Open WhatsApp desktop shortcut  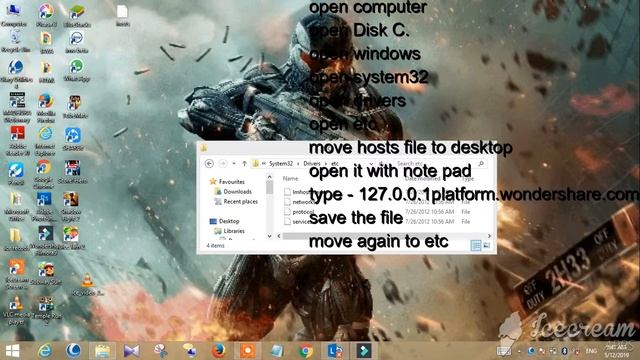[76, 70]
